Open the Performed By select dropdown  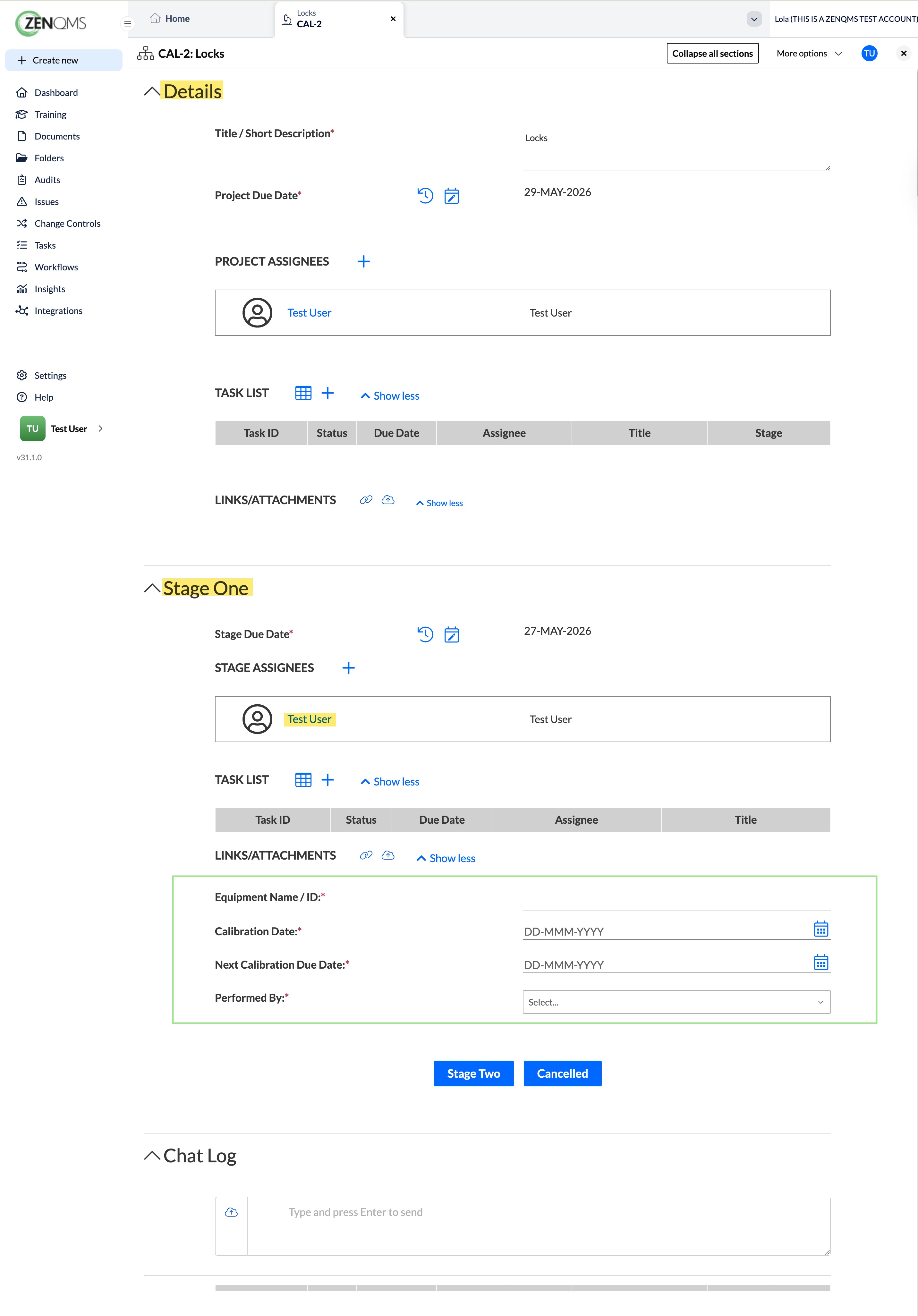pyautogui.click(x=676, y=1002)
